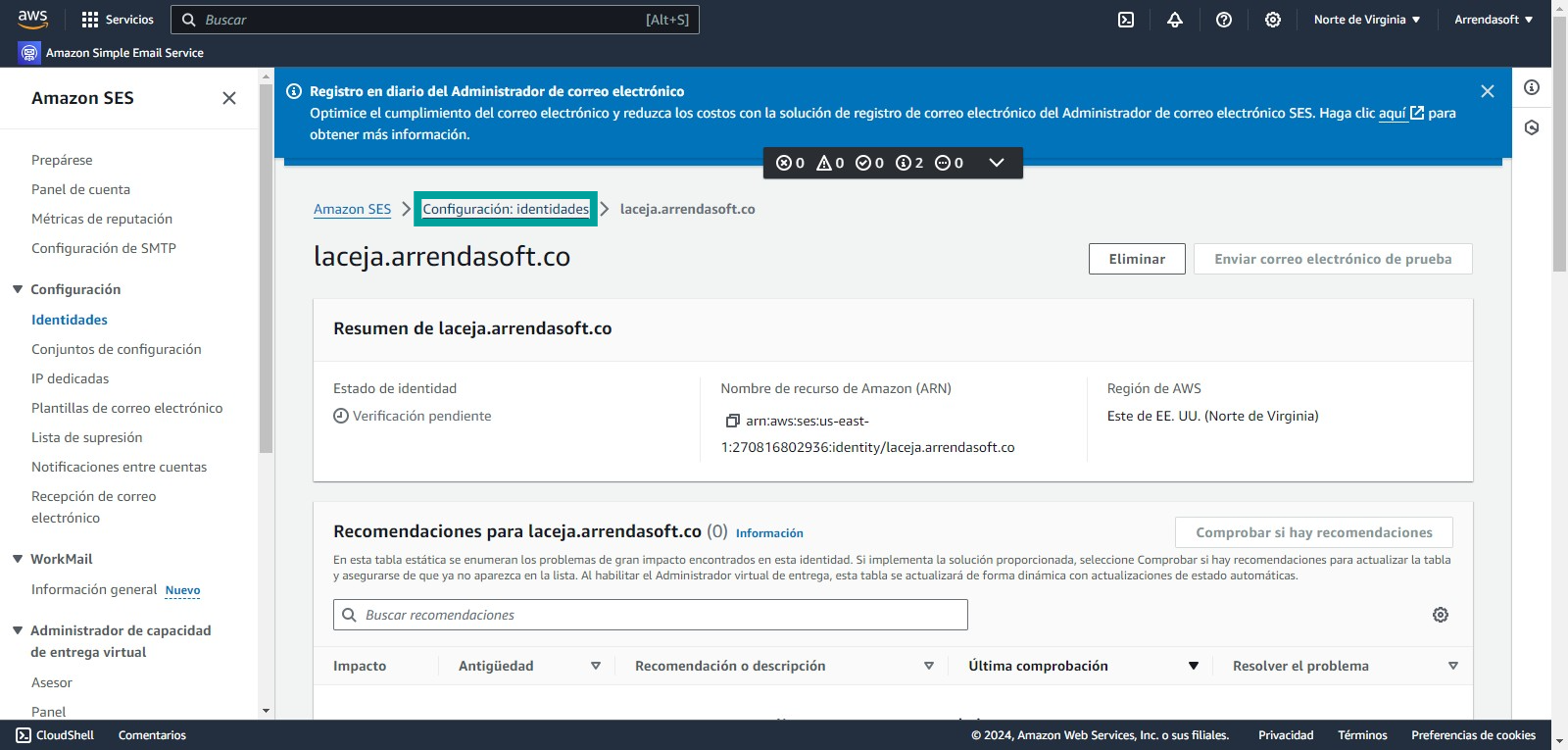Go to Prepárese in sidebar
The height and width of the screenshot is (750, 1568).
tap(62, 160)
